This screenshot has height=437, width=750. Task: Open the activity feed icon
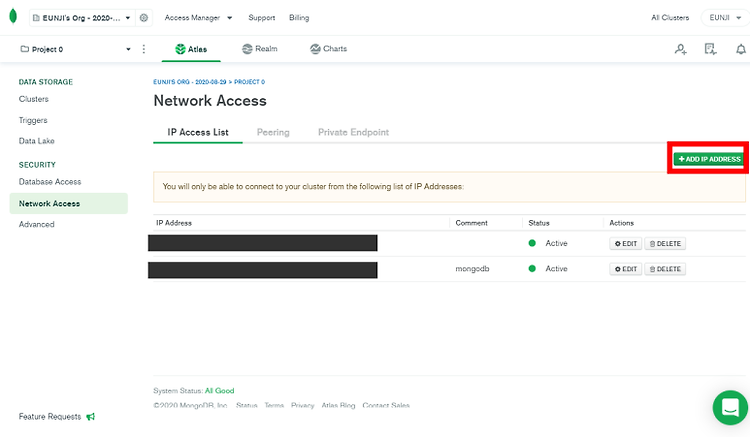pos(710,49)
